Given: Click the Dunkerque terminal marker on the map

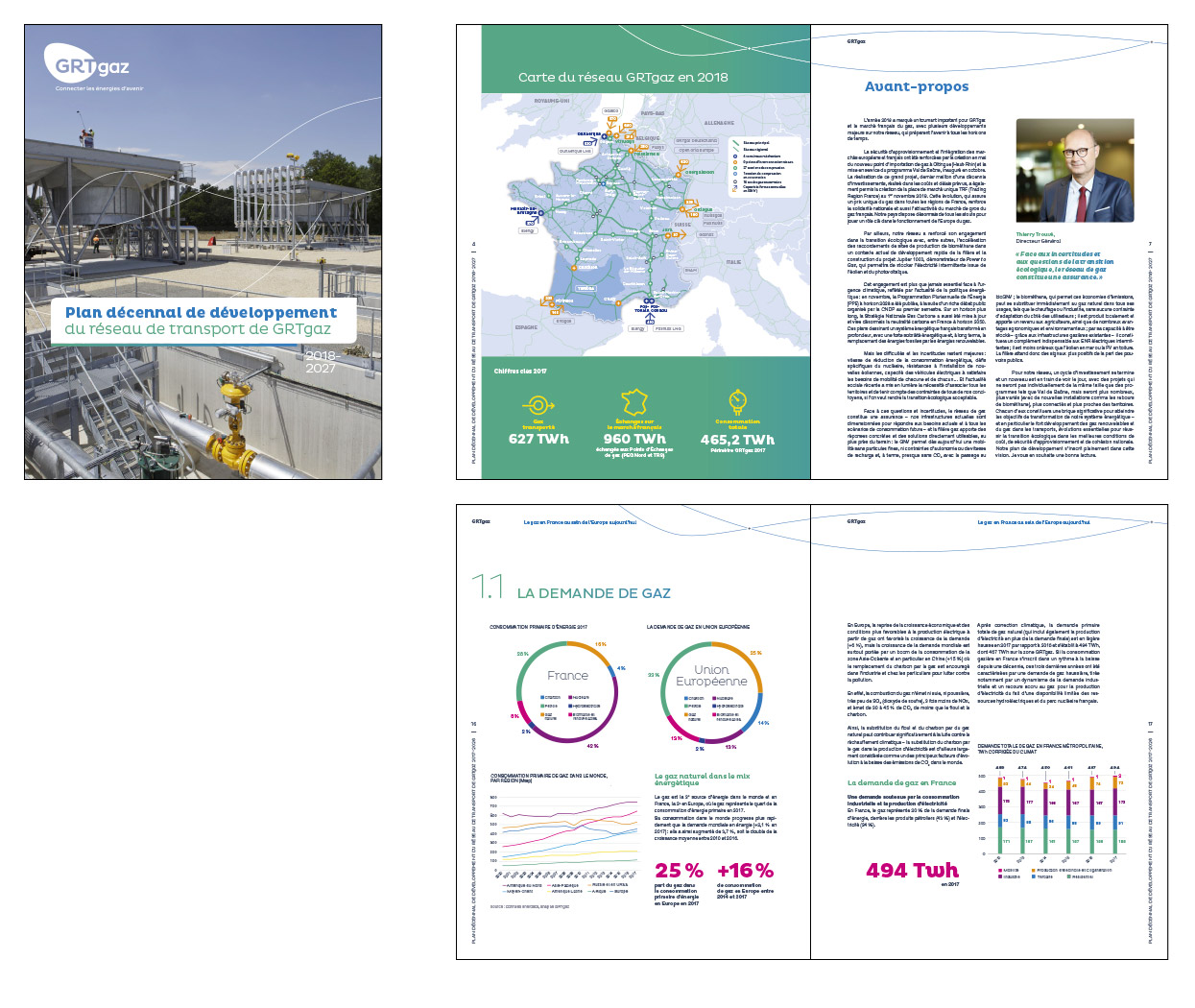Looking at the screenshot, I should 604,136.
